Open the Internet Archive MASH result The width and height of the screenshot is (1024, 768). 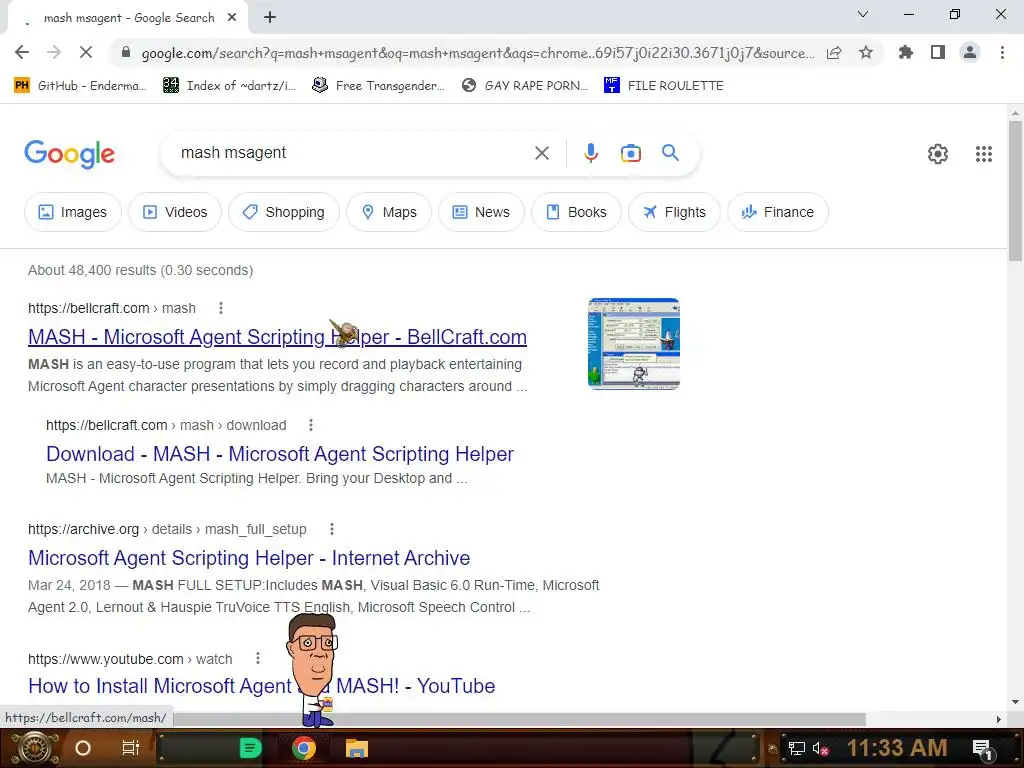(x=249, y=558)
